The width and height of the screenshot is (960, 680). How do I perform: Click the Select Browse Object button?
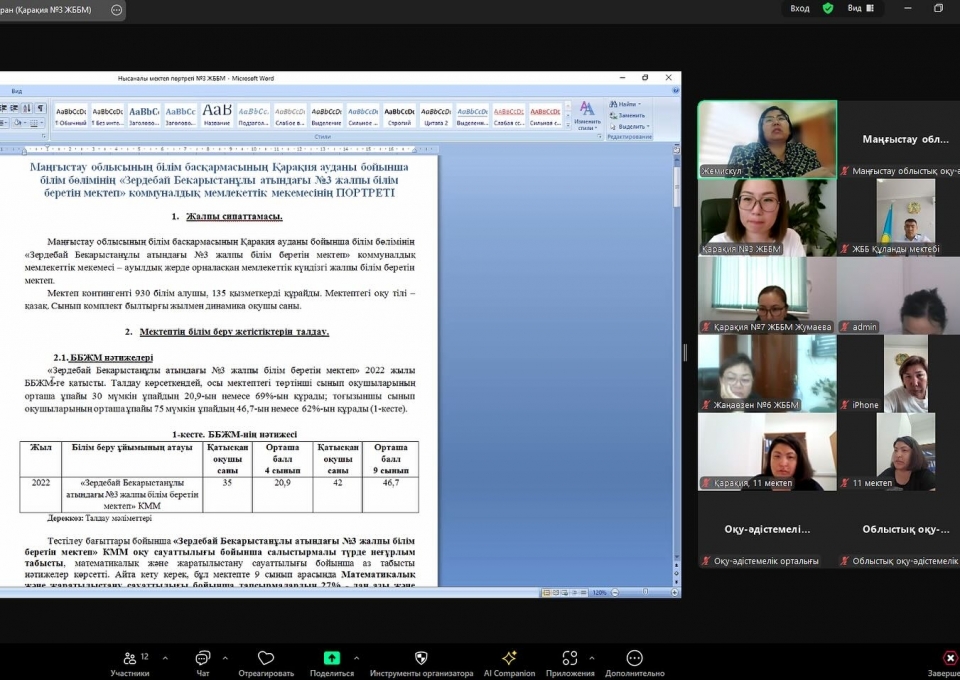point(676,574)
